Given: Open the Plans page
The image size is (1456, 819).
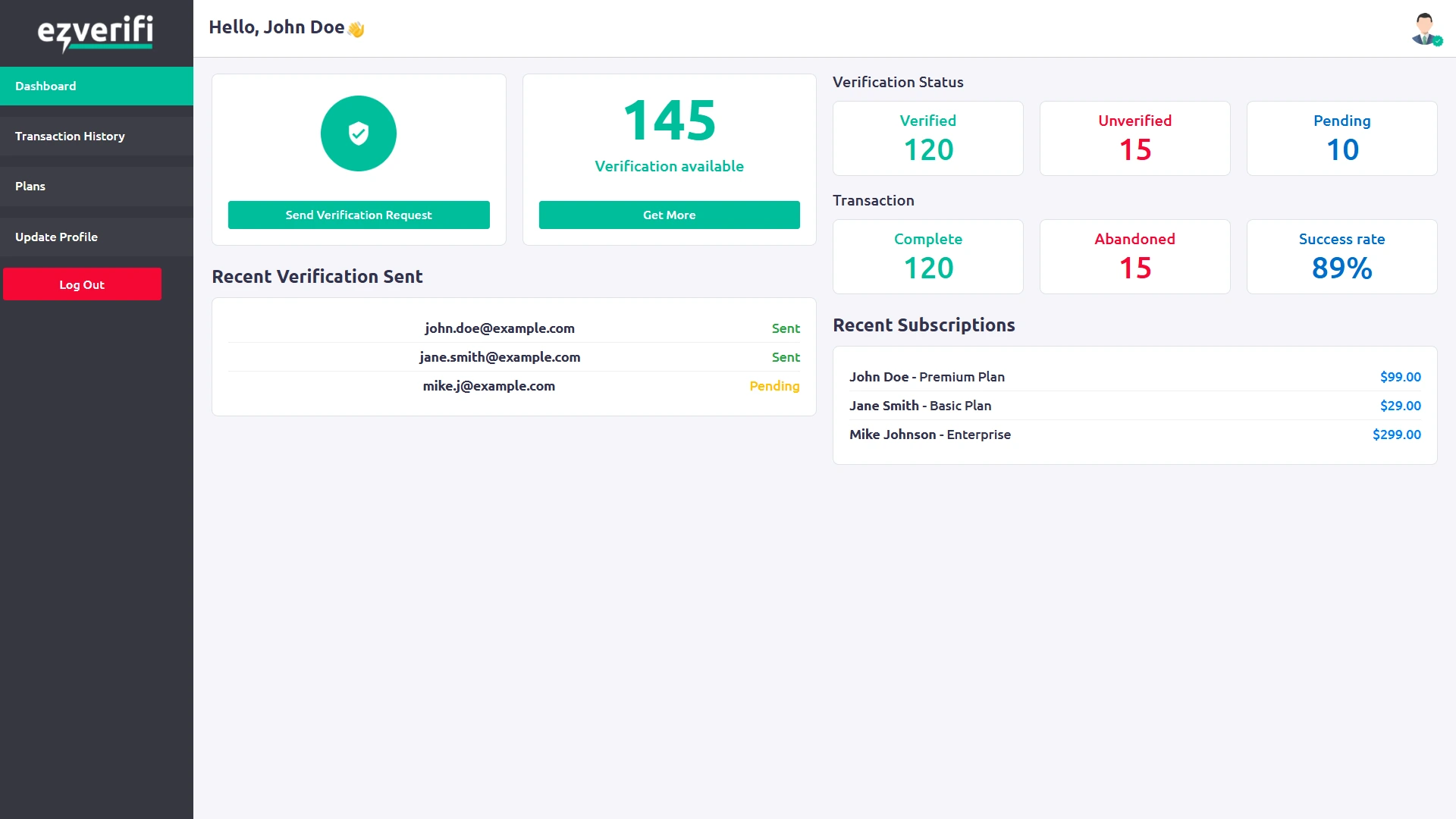Looking at the screenshot, I should coord(96,187).
